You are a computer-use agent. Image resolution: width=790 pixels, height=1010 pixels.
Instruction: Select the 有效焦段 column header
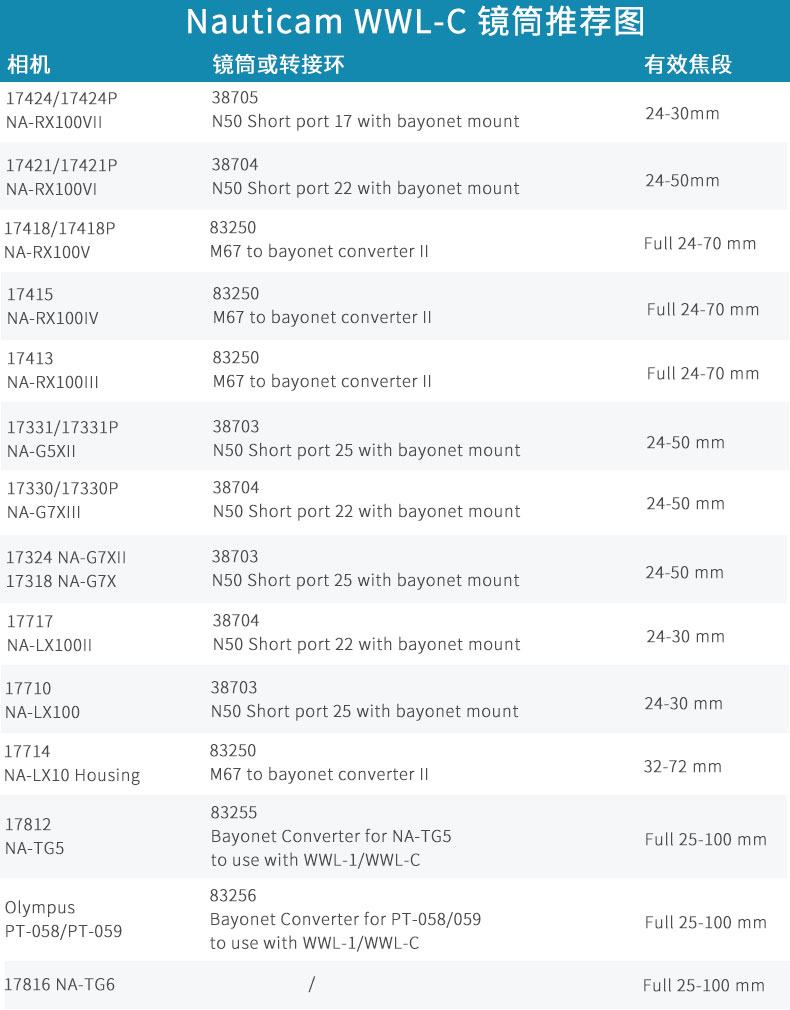coord(688,64)
